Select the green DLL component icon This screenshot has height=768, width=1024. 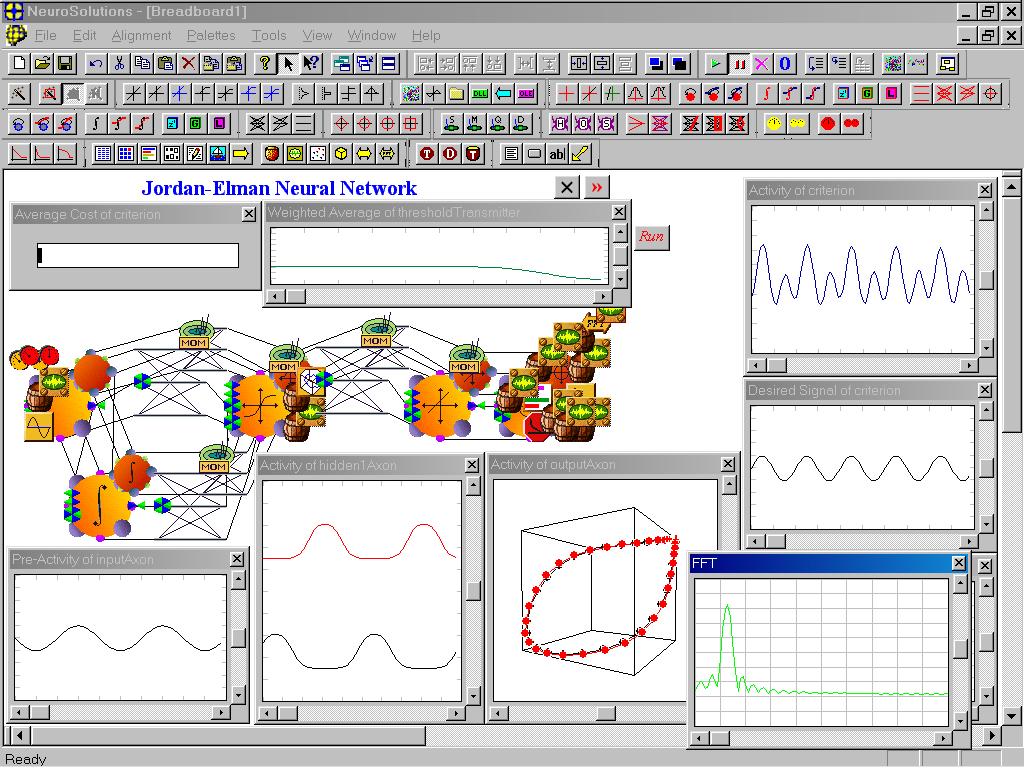pos(480,93)
